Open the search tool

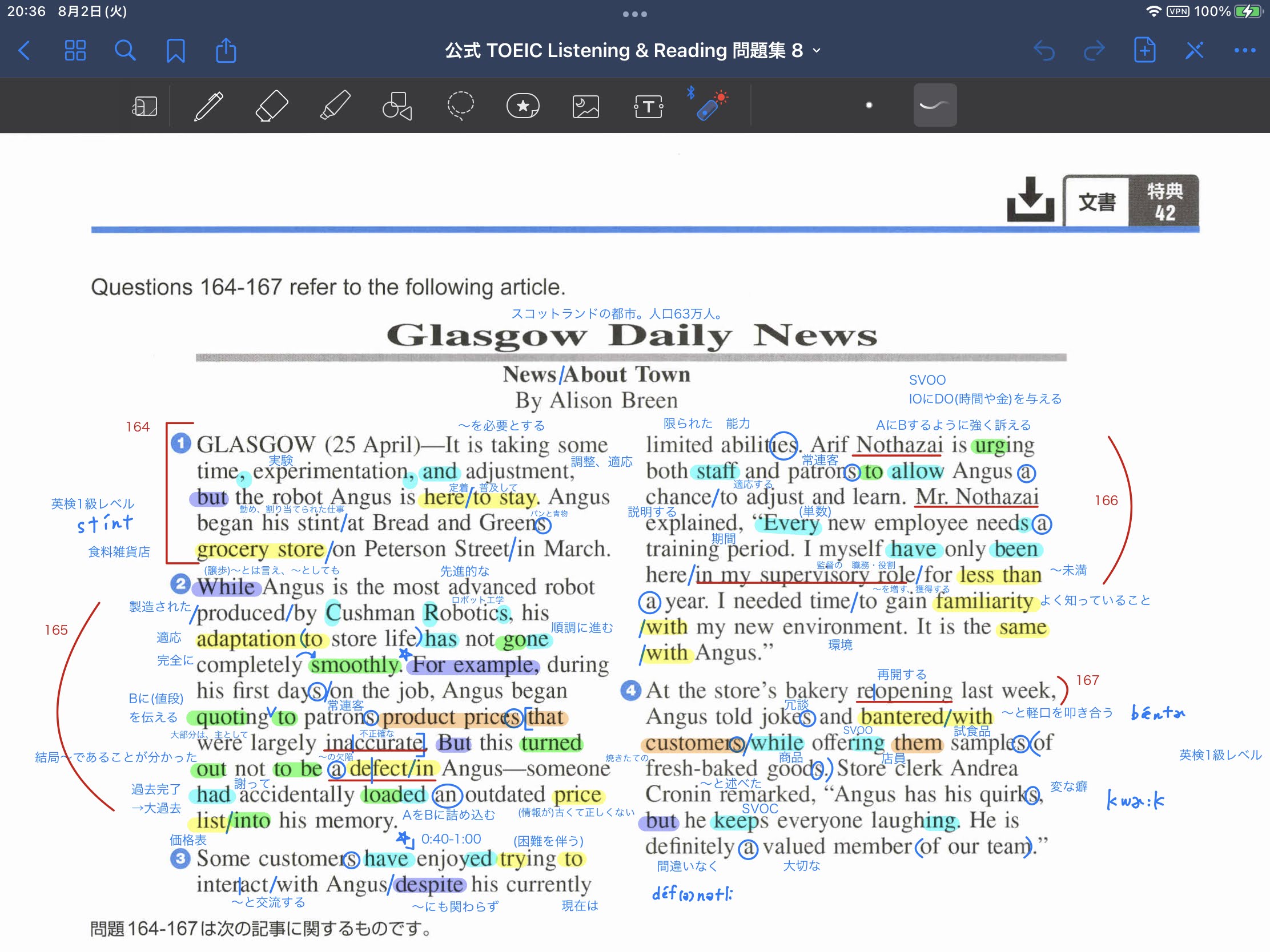tap(125, 50)
